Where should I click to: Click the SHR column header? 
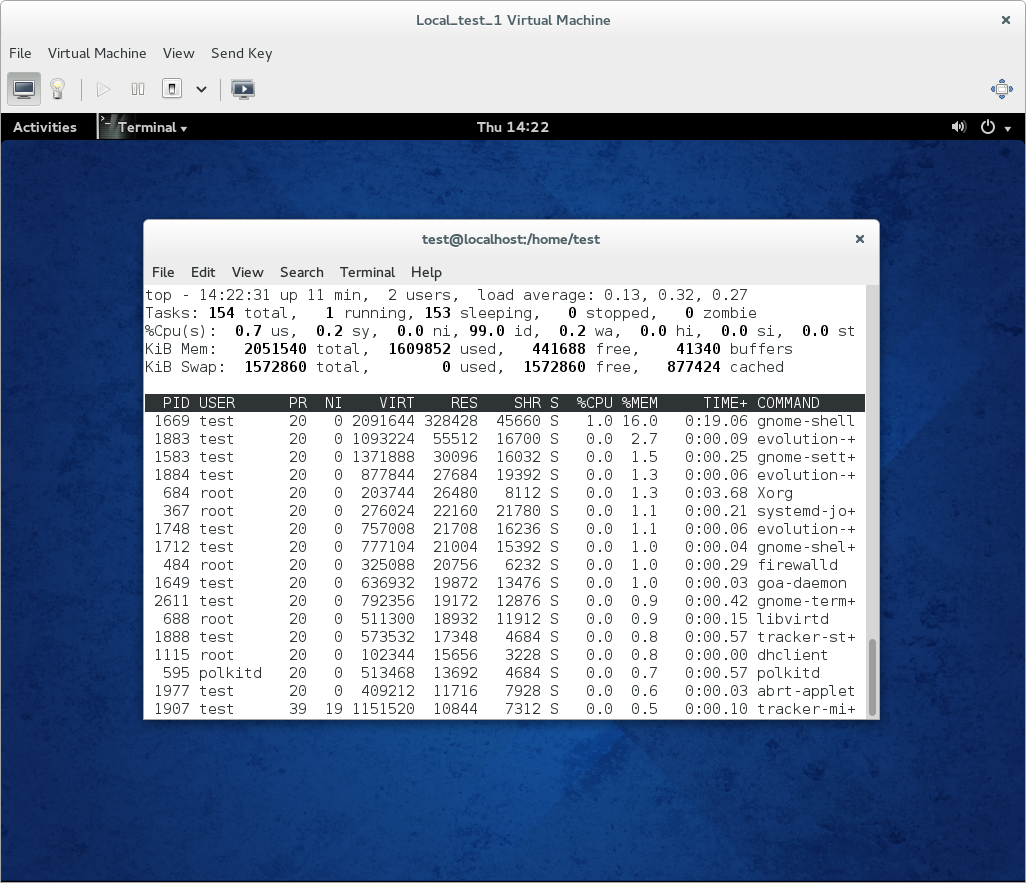tap(527, 403)
